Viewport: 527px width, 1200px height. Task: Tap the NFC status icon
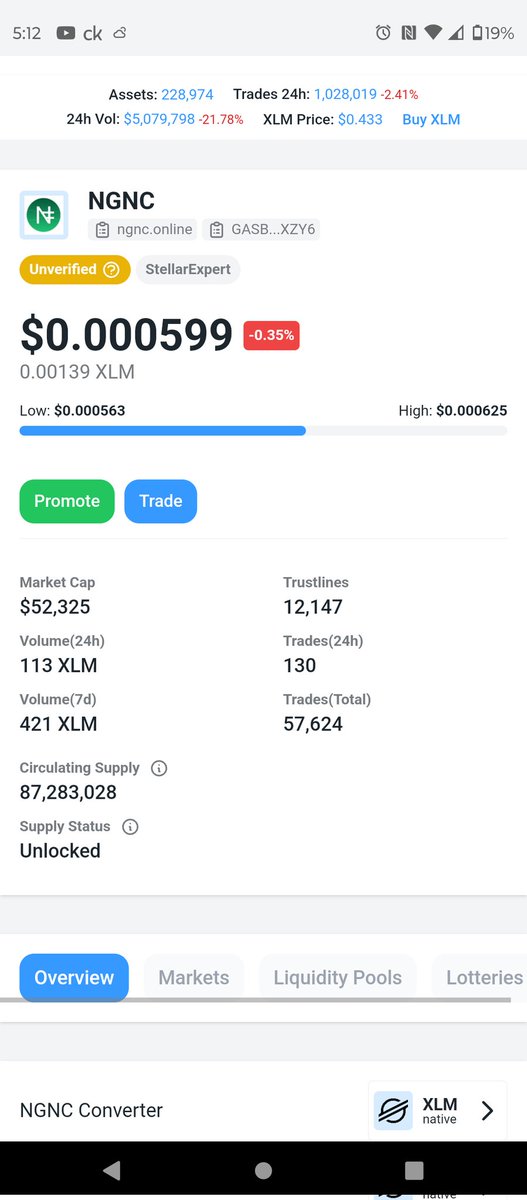coord(408,33)
